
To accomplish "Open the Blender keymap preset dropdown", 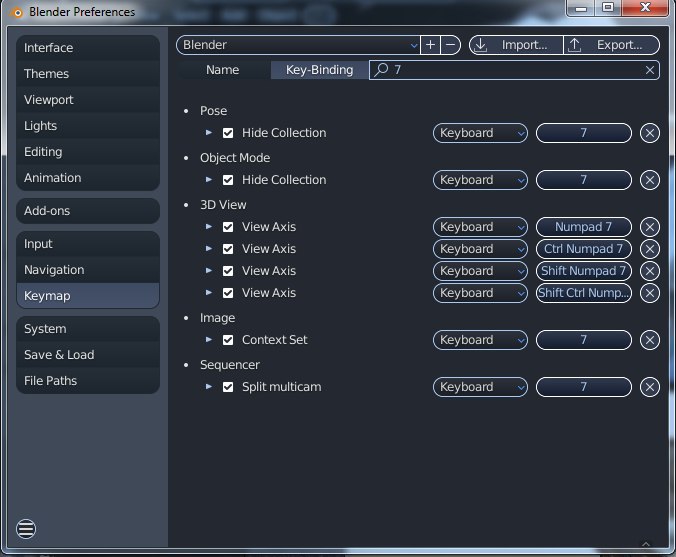I will [x=298, y=45].
